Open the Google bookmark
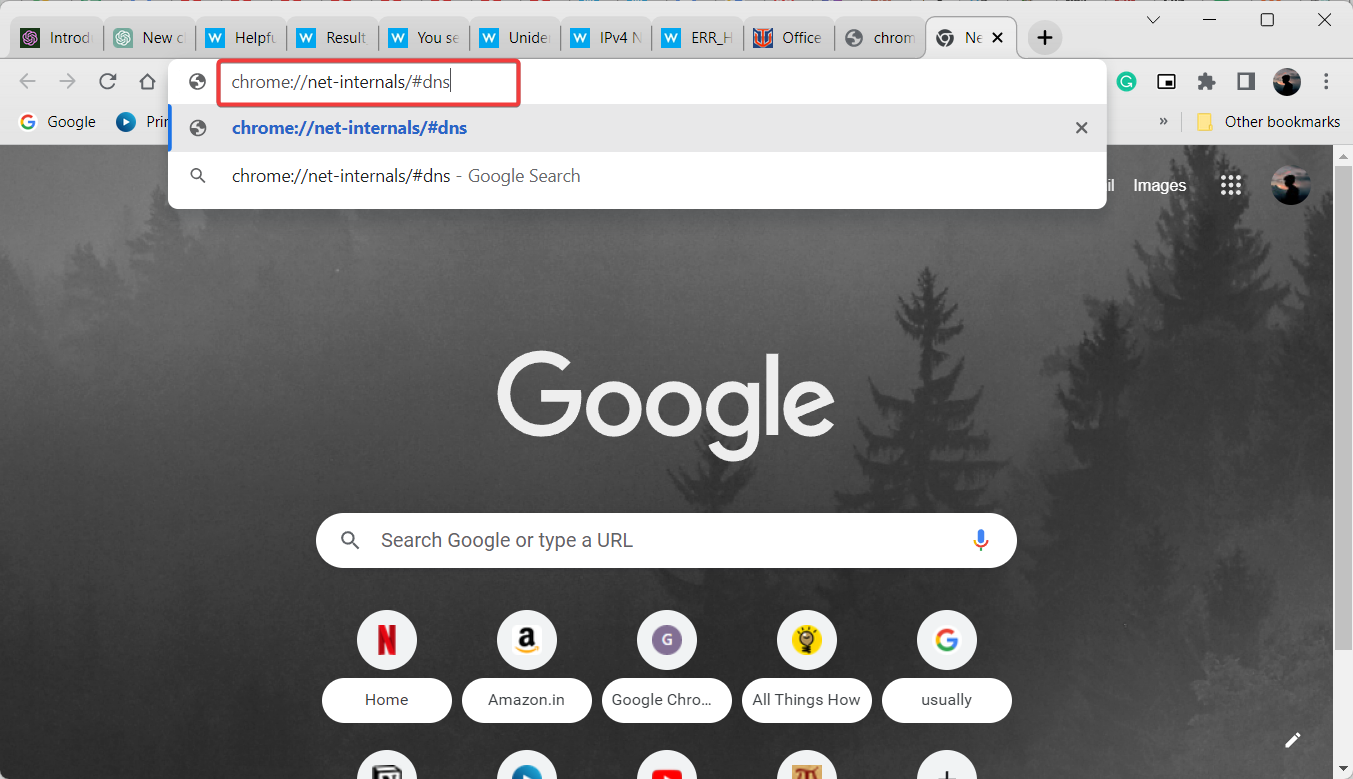 point(58,122)
